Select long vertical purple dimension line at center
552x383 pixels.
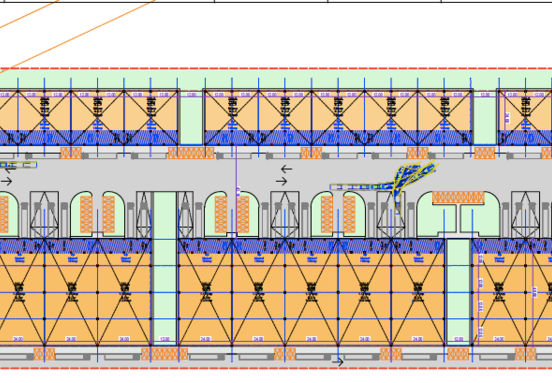(x=236, y=191)
